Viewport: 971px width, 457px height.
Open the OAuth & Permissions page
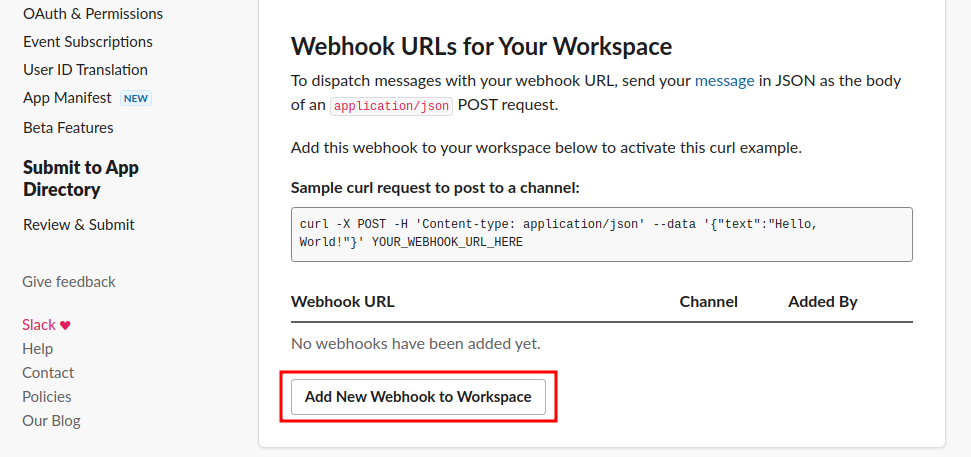pos(93,14)
